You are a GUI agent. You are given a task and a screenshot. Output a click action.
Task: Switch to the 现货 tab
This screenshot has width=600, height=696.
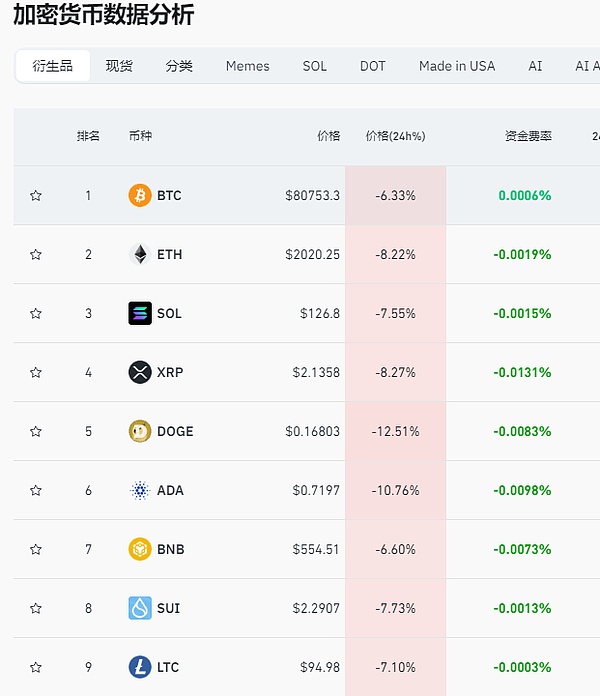pos(119,66)
